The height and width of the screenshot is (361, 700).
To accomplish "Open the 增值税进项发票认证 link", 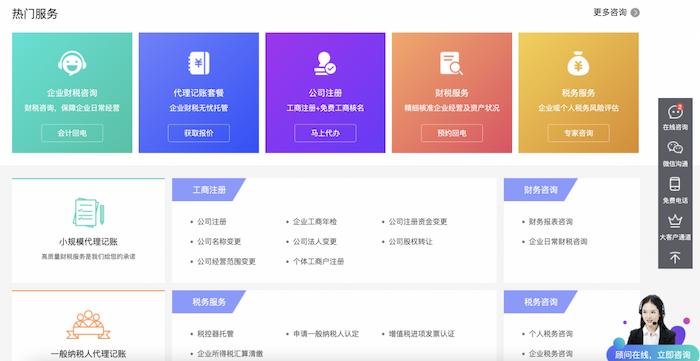I will click(x=421, y=334).
